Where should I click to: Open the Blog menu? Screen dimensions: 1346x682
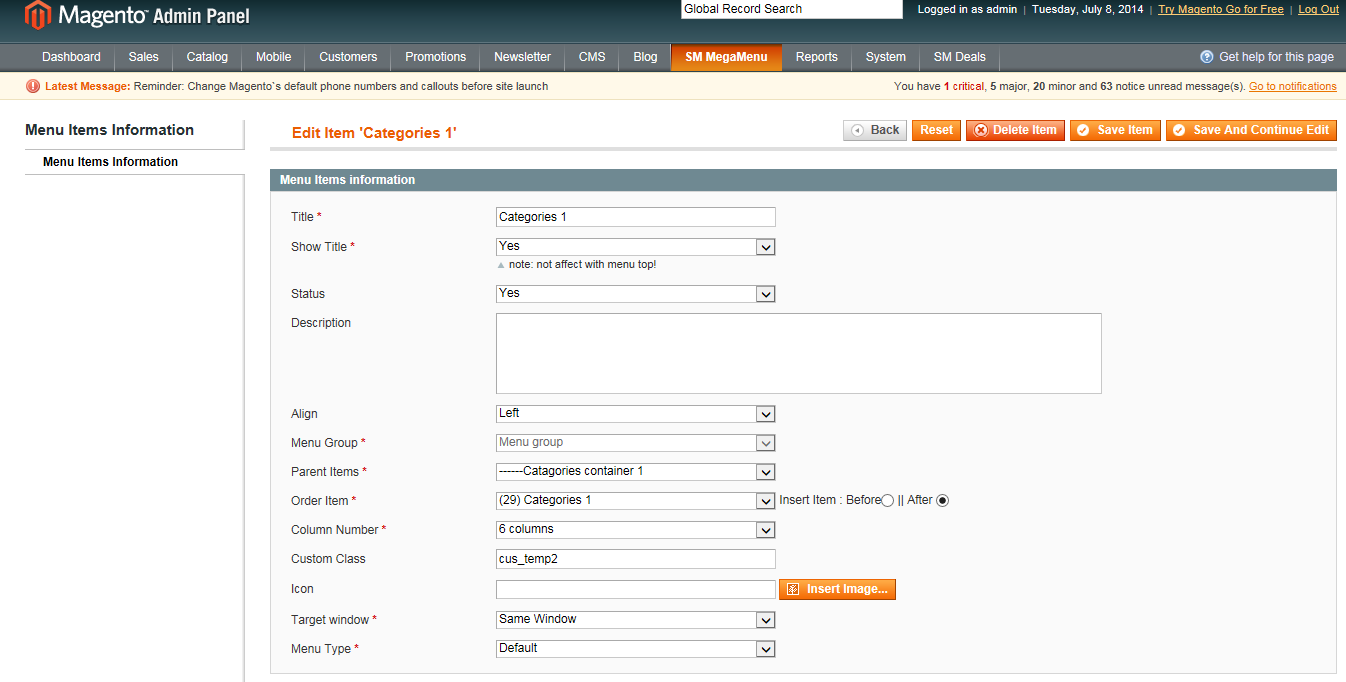pyautogui.click(x=646, y=57)
